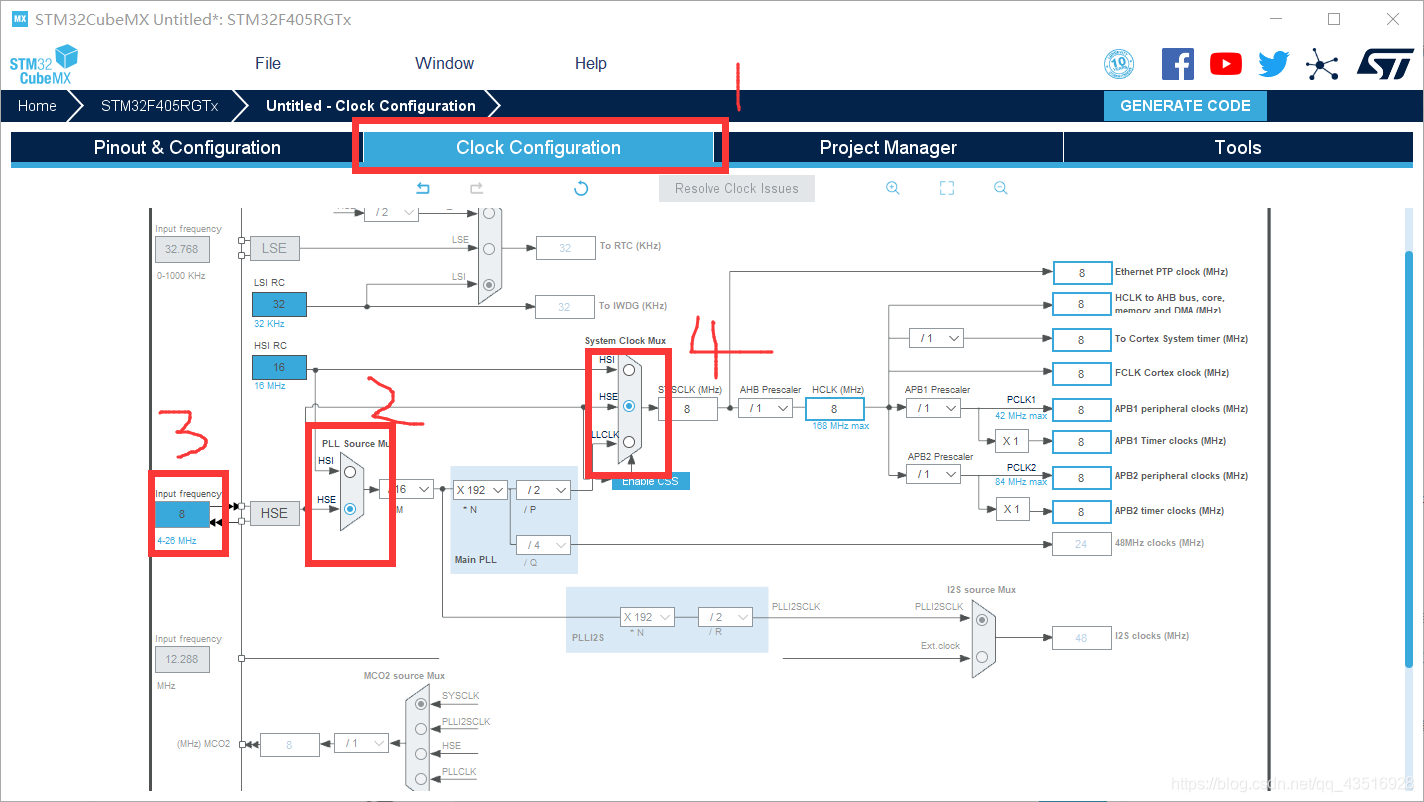Select HSI in the PLL Source Mux

[350, 471]
